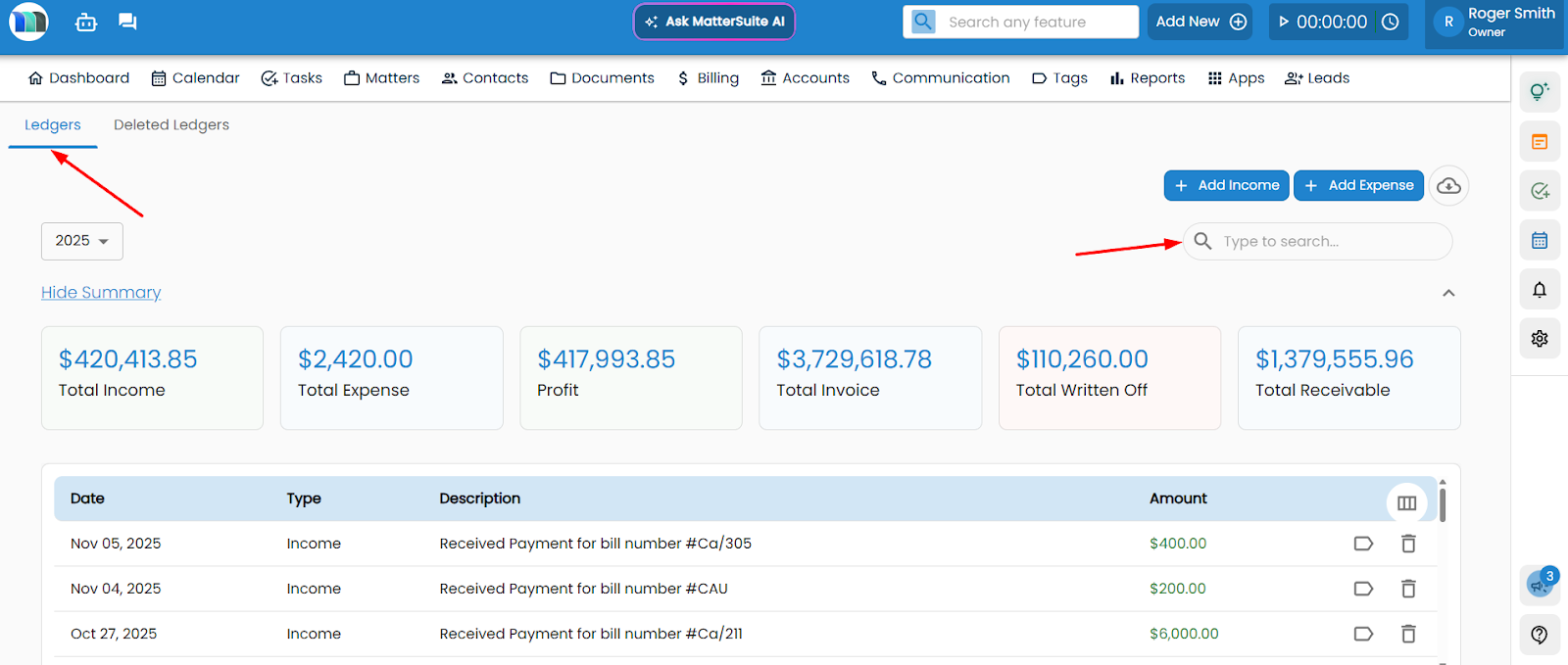Click the Hide Summary link
Viewport: 1568px width, 665px height.
101,293
